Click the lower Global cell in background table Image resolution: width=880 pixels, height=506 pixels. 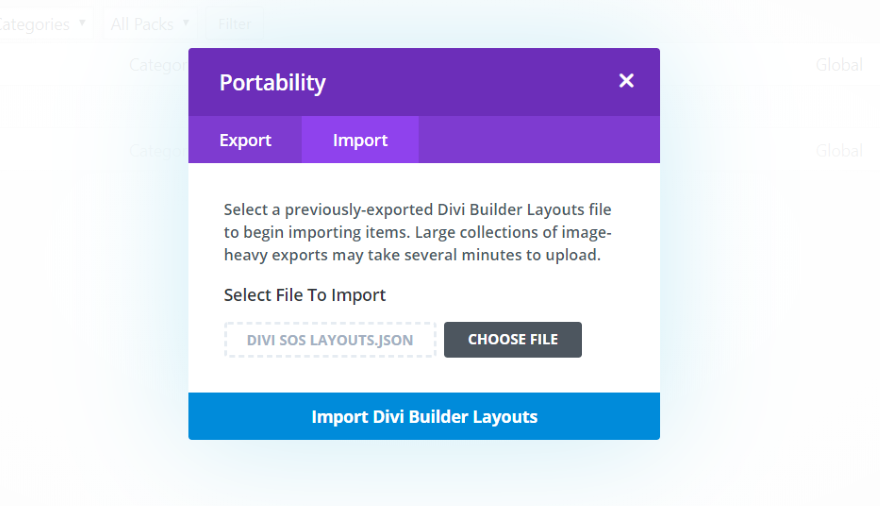tap(838, 151)
